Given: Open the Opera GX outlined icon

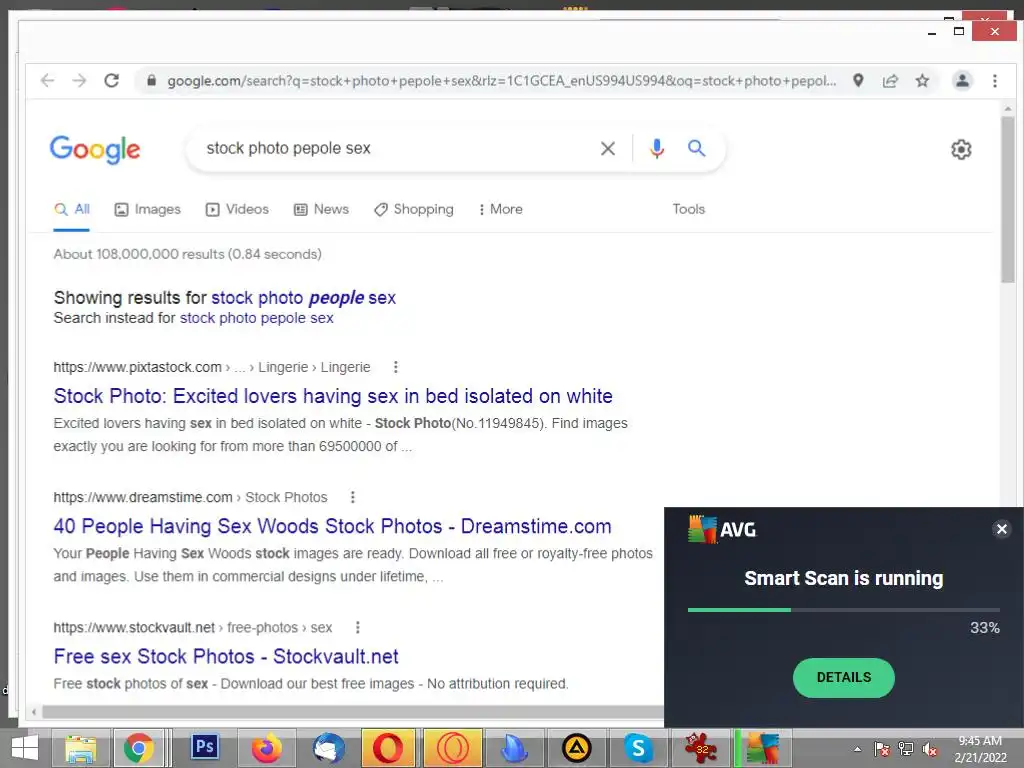Looking at the screenshot, I should click(453, 748).
